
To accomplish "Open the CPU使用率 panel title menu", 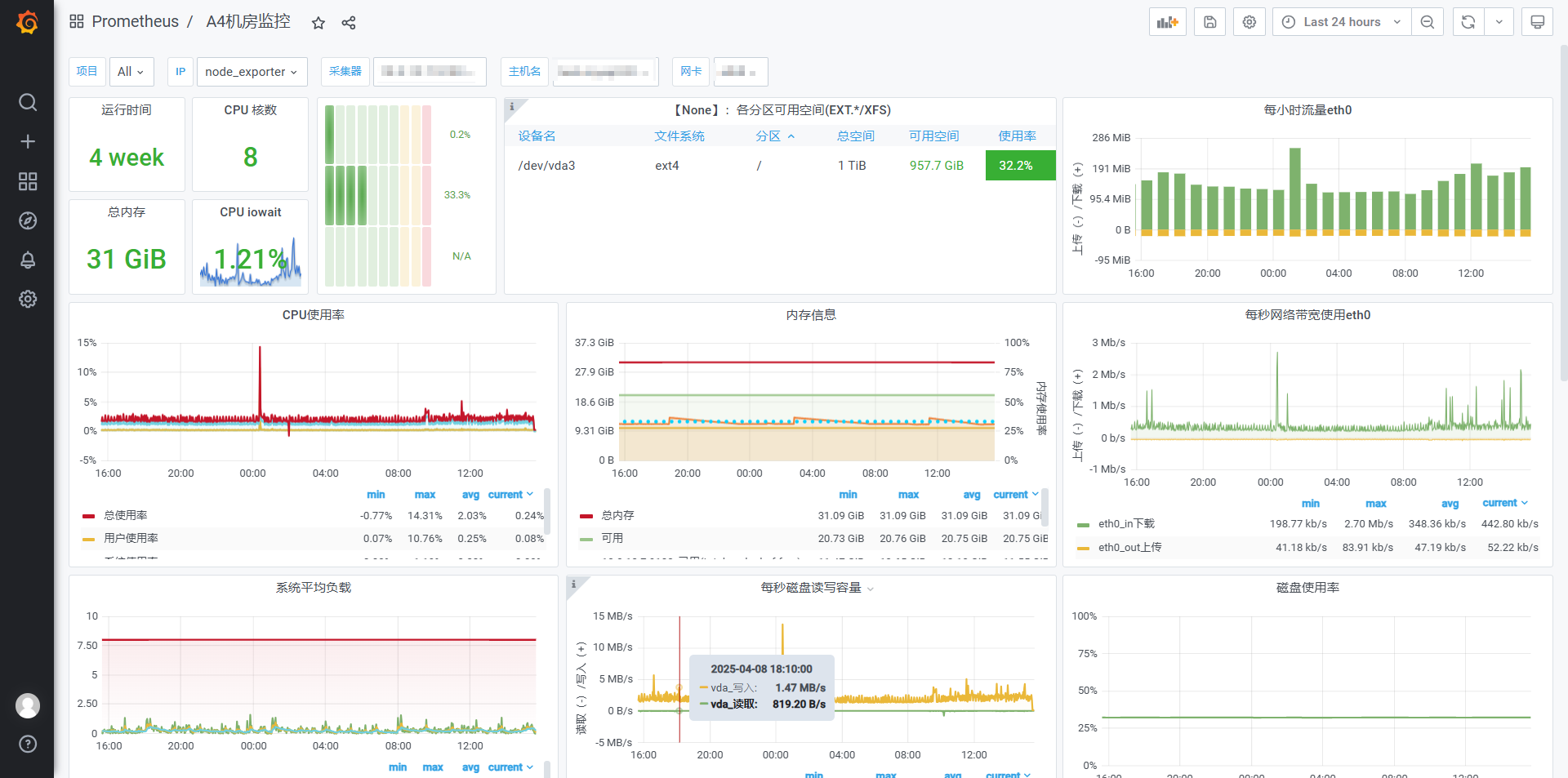I will point(314,315).
